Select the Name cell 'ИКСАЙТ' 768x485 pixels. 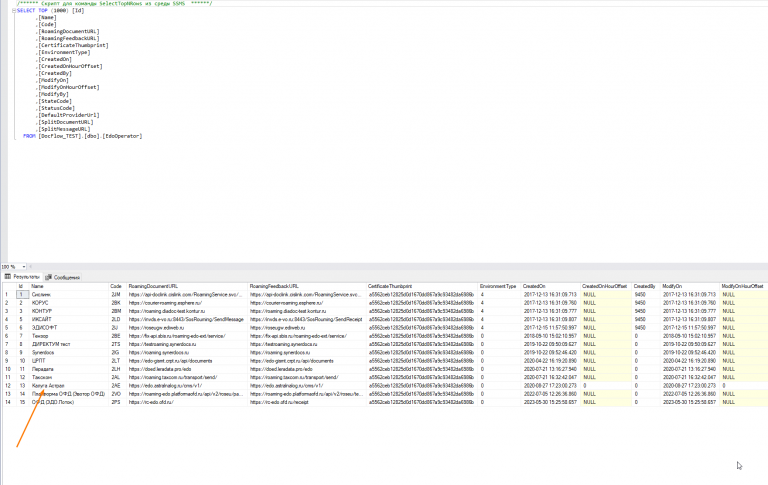pyautogui.click(x=69, y=319)
